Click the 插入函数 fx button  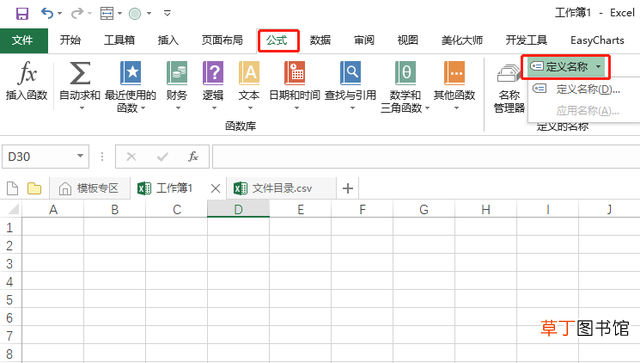[27, 81]
